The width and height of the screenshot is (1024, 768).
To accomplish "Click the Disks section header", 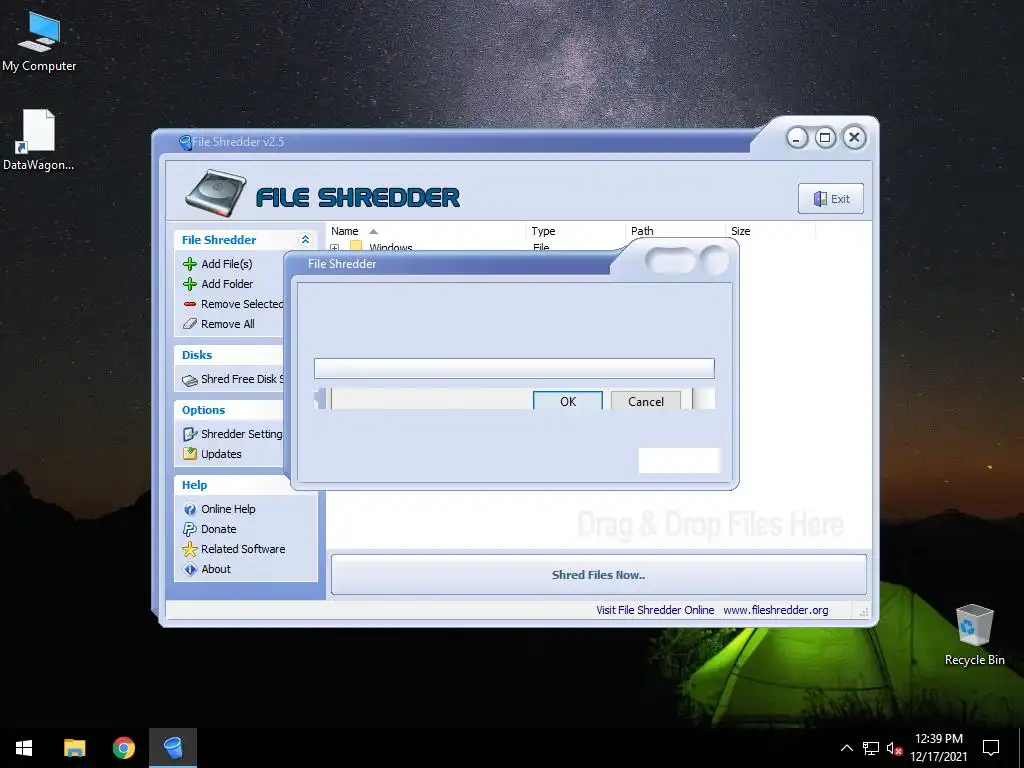I will coord(197,355).
